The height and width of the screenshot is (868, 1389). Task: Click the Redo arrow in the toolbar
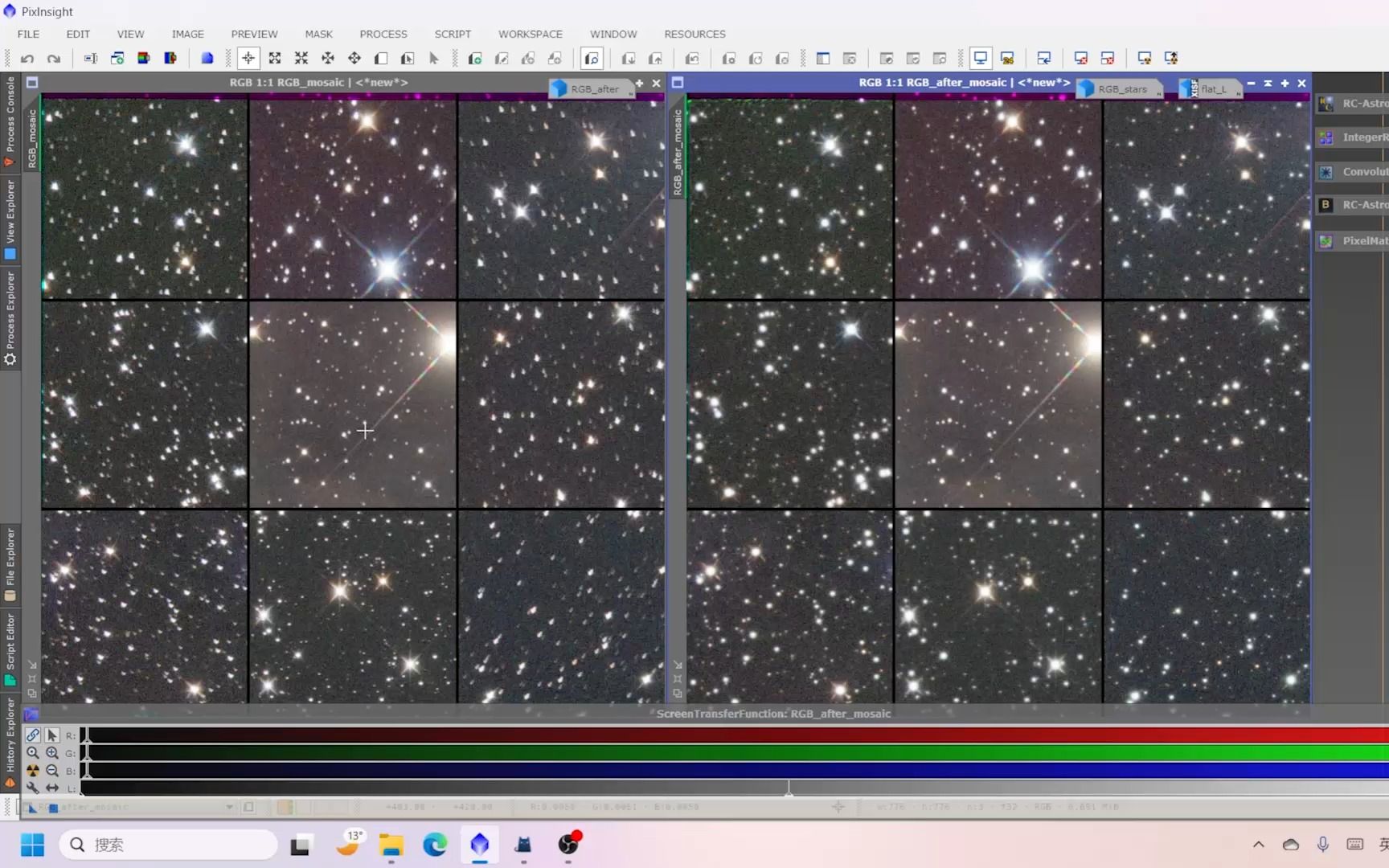54,58
